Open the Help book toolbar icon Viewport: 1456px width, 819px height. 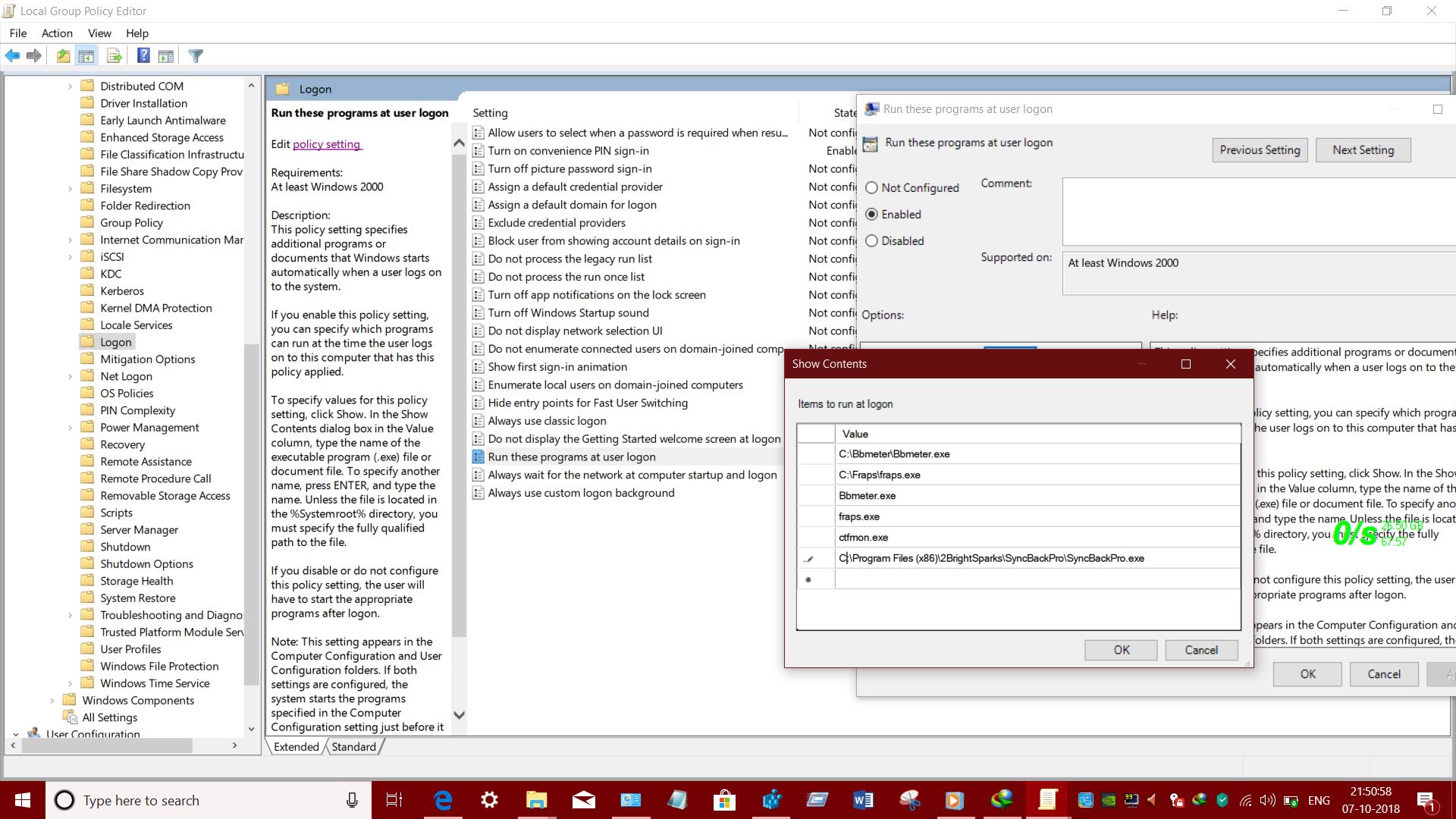point(143,55)
